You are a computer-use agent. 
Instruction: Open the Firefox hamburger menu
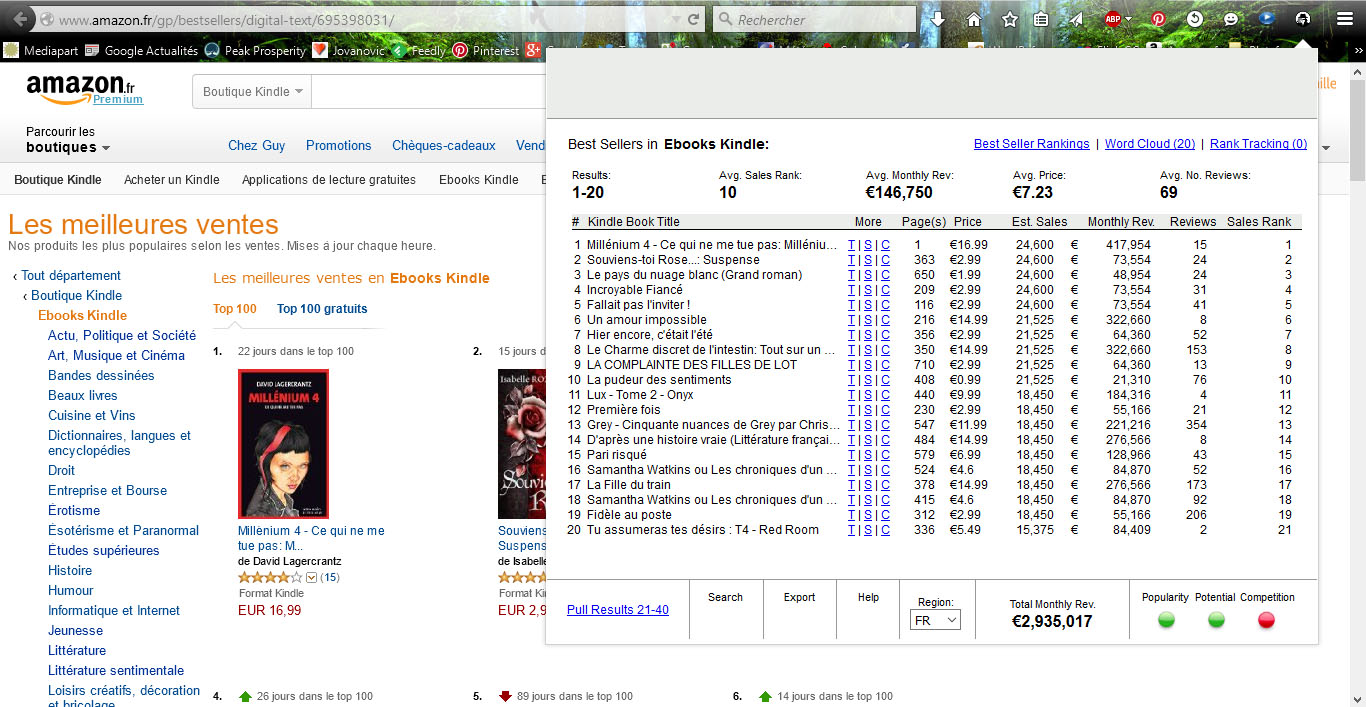(1345, 19)
